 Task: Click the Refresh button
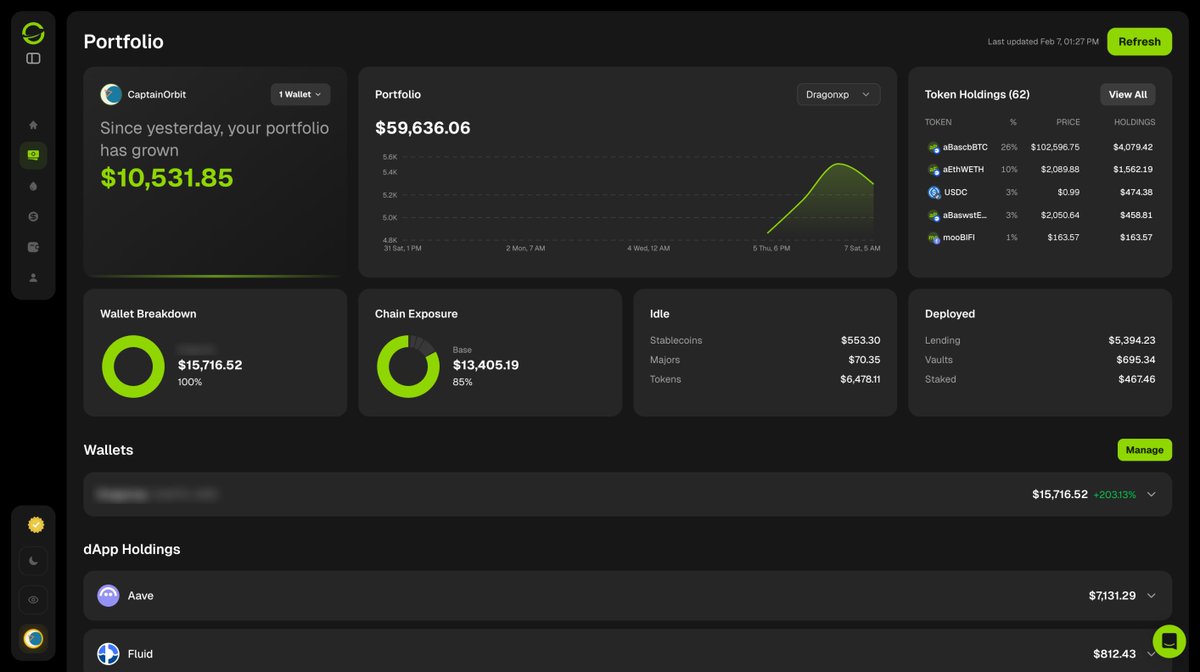(x=1139, y=42)
